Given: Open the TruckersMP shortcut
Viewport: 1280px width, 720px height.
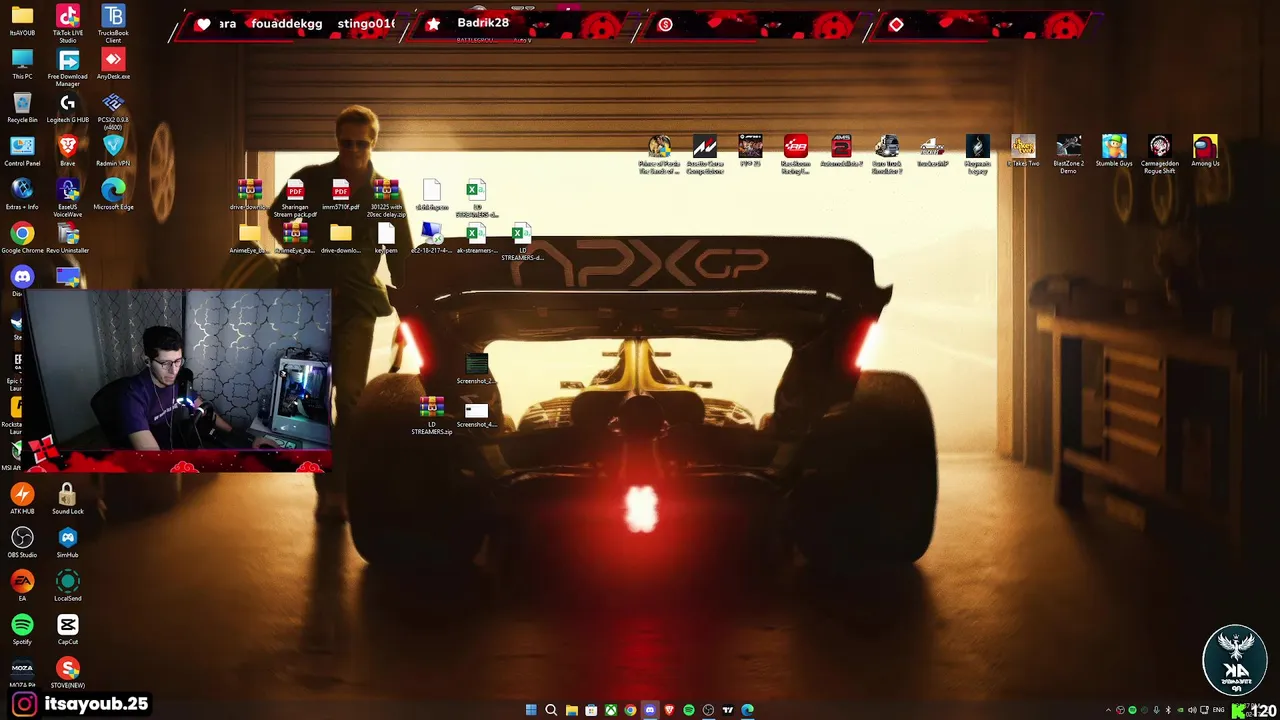Looking at the screenshot, I should [x=932, y=152].
